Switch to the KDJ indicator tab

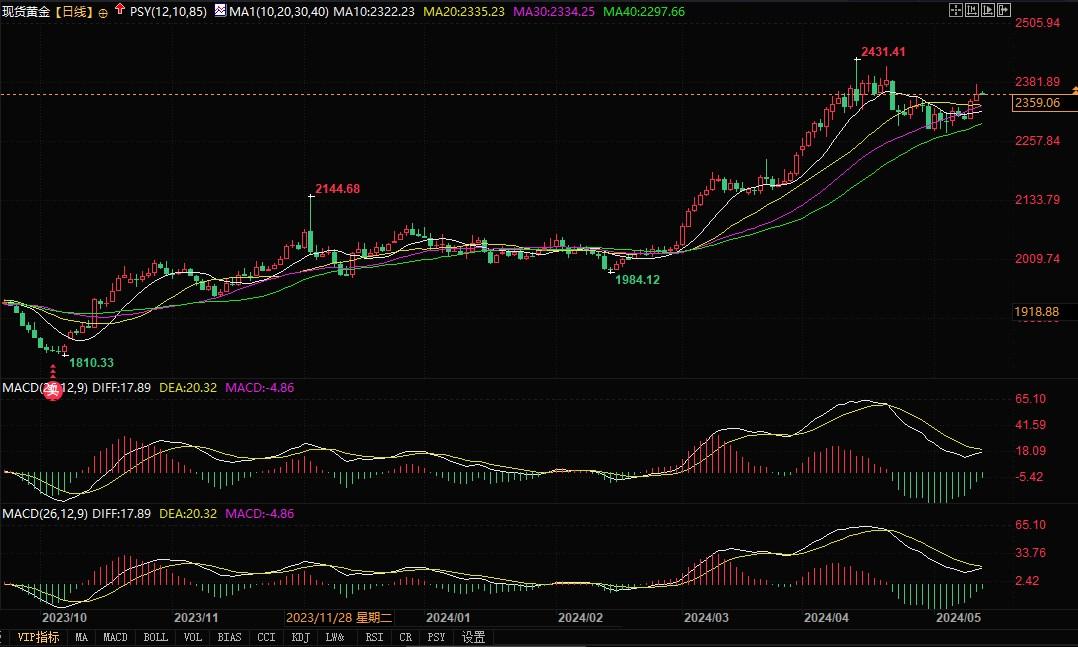(300, 636)
